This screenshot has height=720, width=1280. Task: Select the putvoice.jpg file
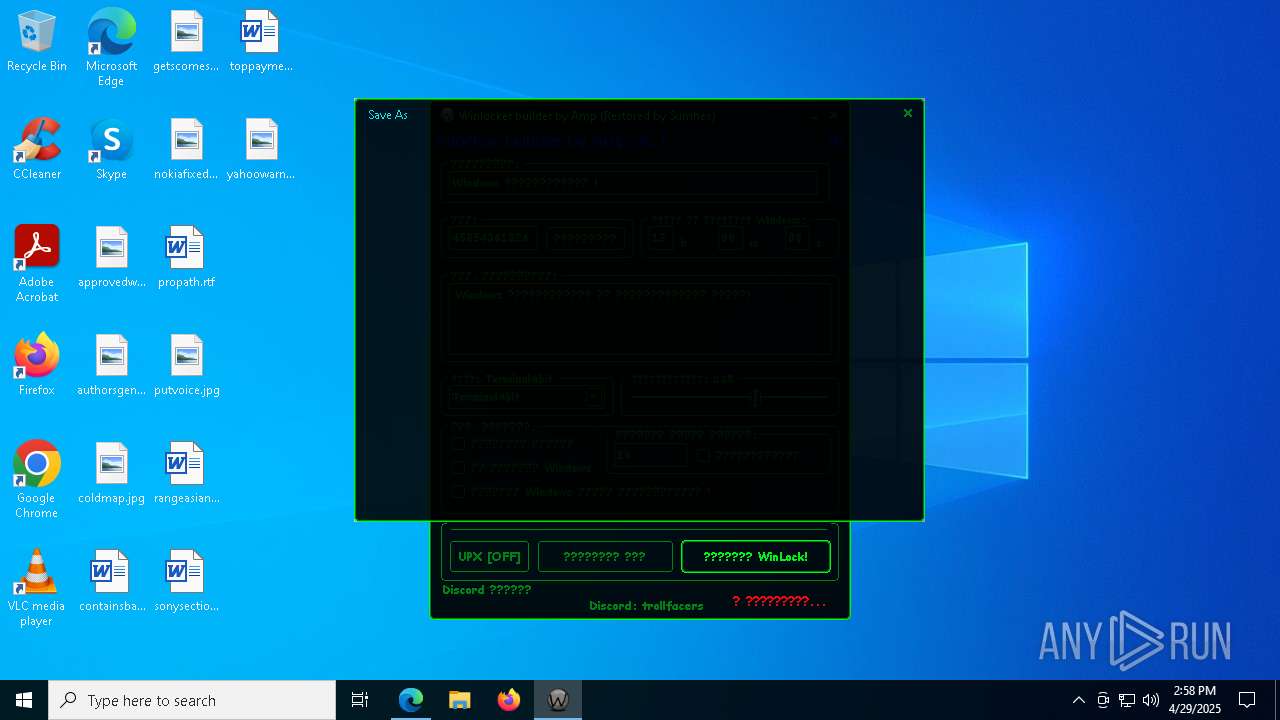(186, 366)
